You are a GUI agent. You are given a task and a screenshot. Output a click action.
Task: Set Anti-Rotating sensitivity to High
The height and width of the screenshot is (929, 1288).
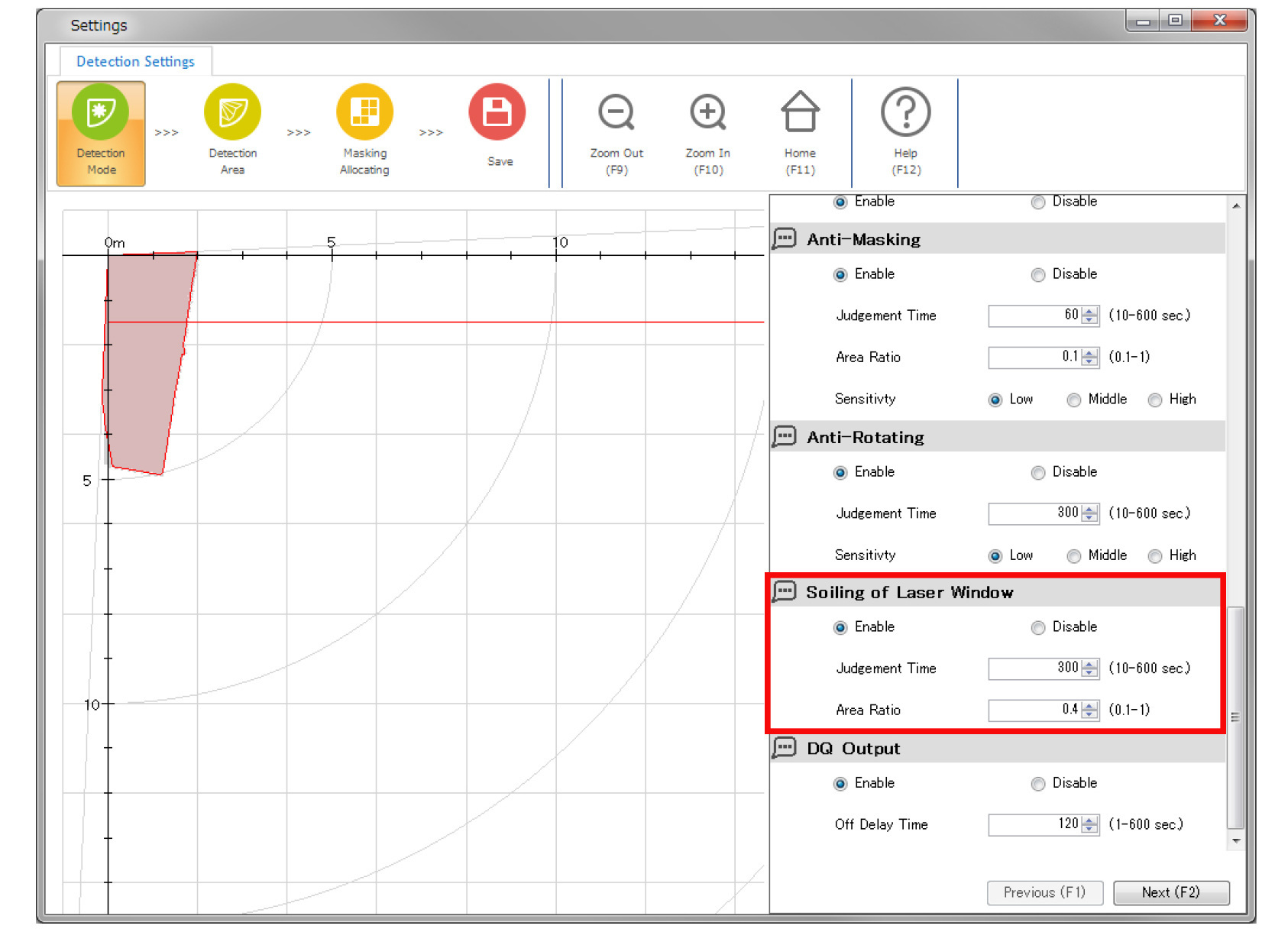point(1155,556)
